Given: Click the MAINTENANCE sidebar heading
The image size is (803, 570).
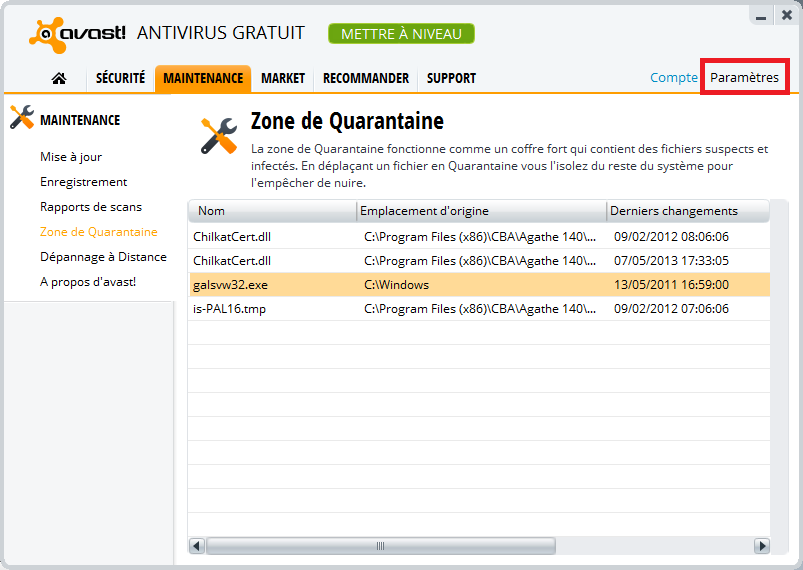Looking at the screenshot, I should [80, 120].
